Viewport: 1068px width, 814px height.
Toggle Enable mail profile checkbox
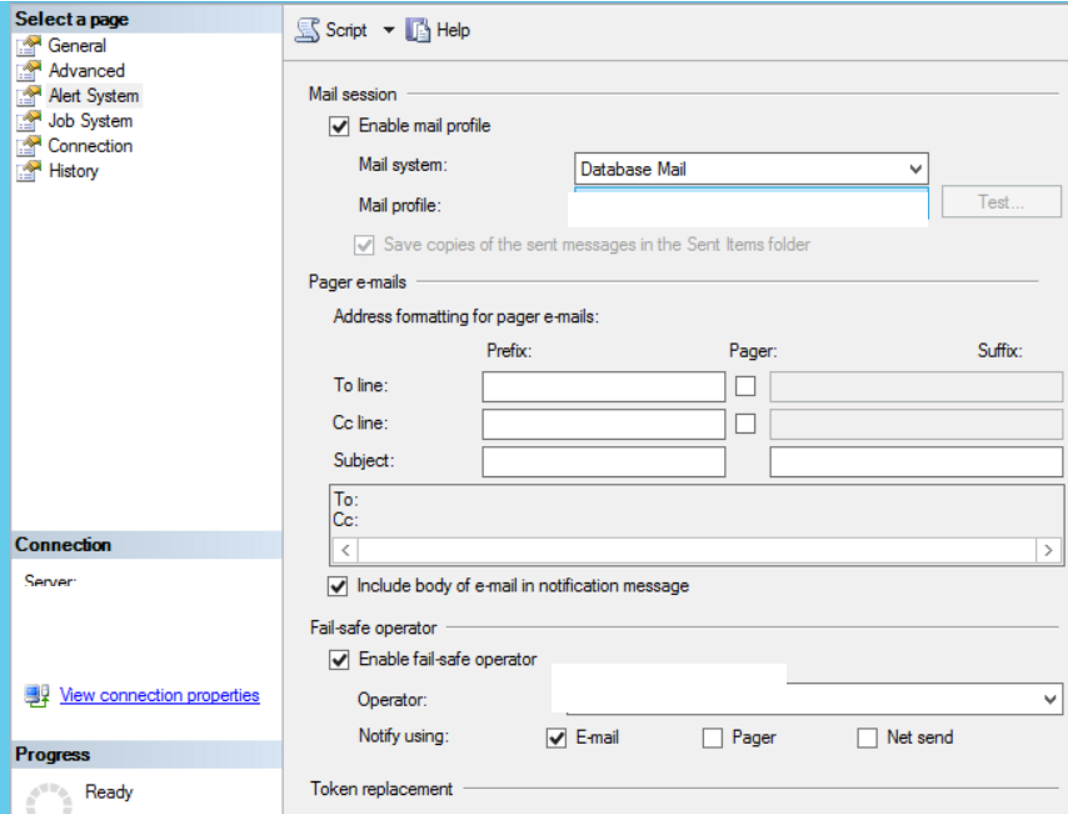coord(339,126)
